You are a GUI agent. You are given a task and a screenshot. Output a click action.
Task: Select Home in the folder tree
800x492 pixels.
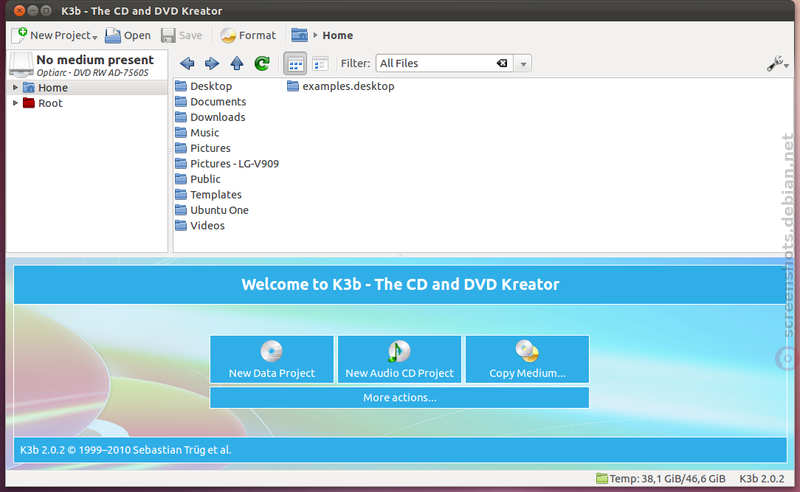[x=53, y=87]
